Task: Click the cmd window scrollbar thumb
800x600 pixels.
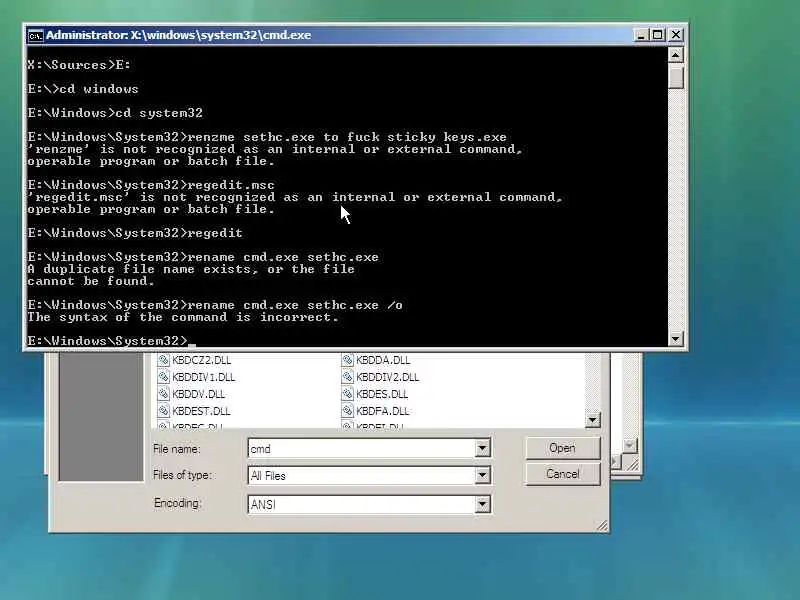Action: 676,77
